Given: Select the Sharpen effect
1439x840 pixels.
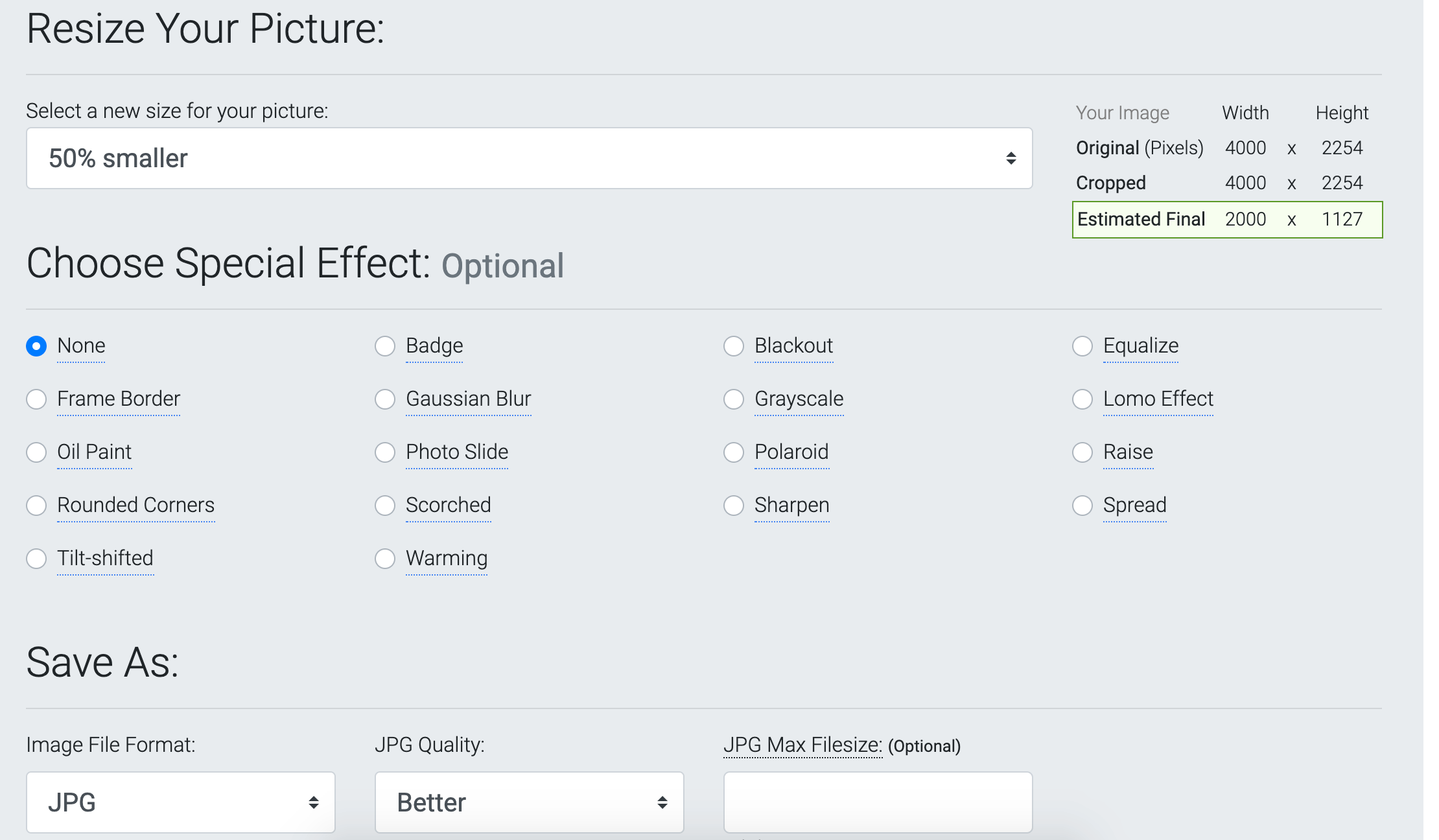Looking at the screenshot, I should coord(734,506).
